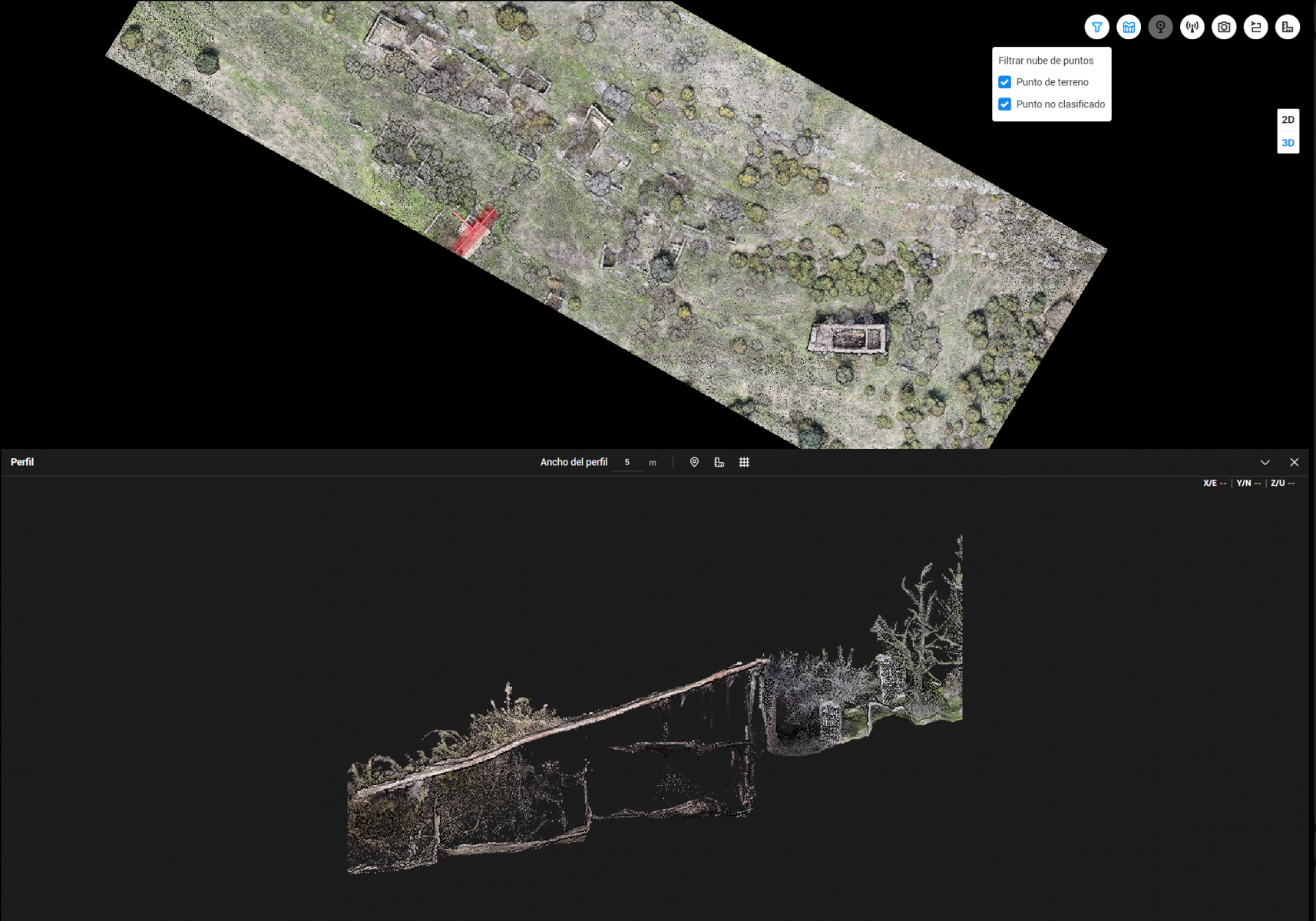The image size is (1316, 921).
Task: Toggle the grid icon in Perfil panel
Action: [744, 462]
